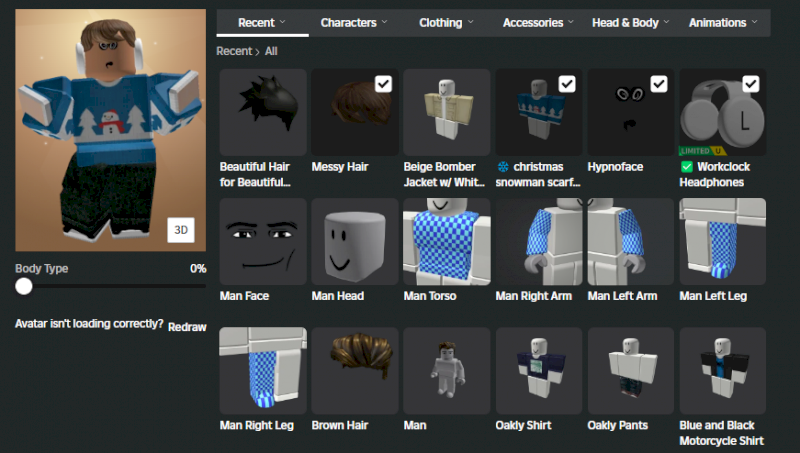
Task: Open the Beautiful Hair for Beautiful name link
Action: tap(255, 174)
